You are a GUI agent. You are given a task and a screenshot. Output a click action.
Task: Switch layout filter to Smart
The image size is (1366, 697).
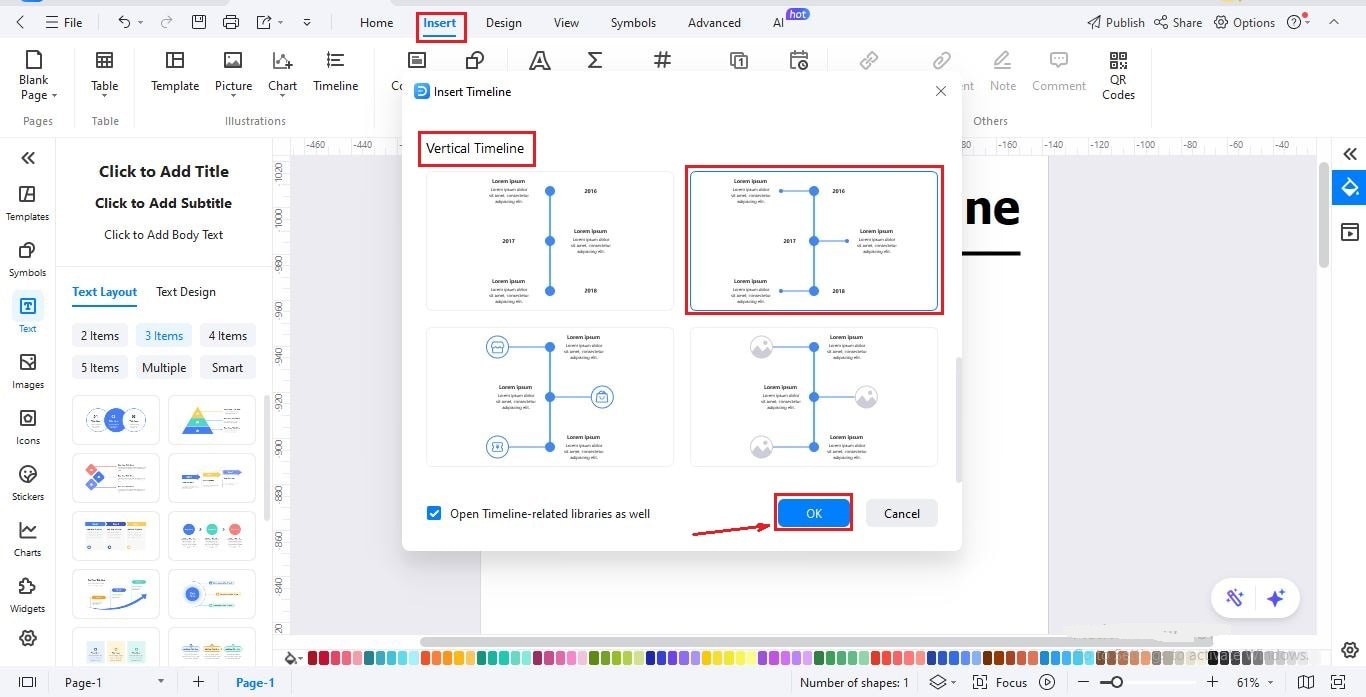point(227,367)
